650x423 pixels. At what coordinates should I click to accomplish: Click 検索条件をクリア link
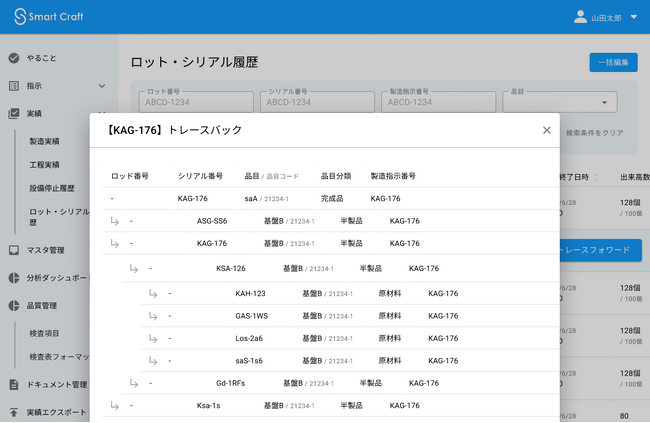pyautogui.click(x=595, y=133)
